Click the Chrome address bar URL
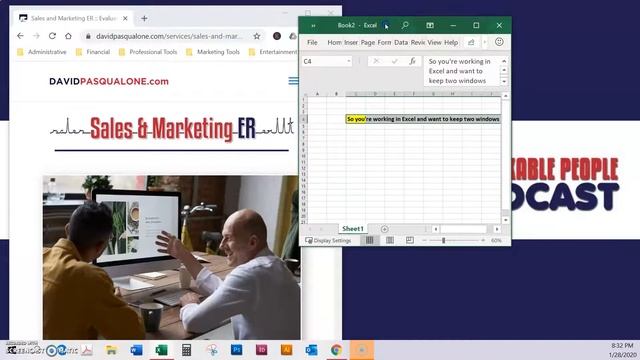640x360 pixels. pyautogui.click(x=169, y=36)
